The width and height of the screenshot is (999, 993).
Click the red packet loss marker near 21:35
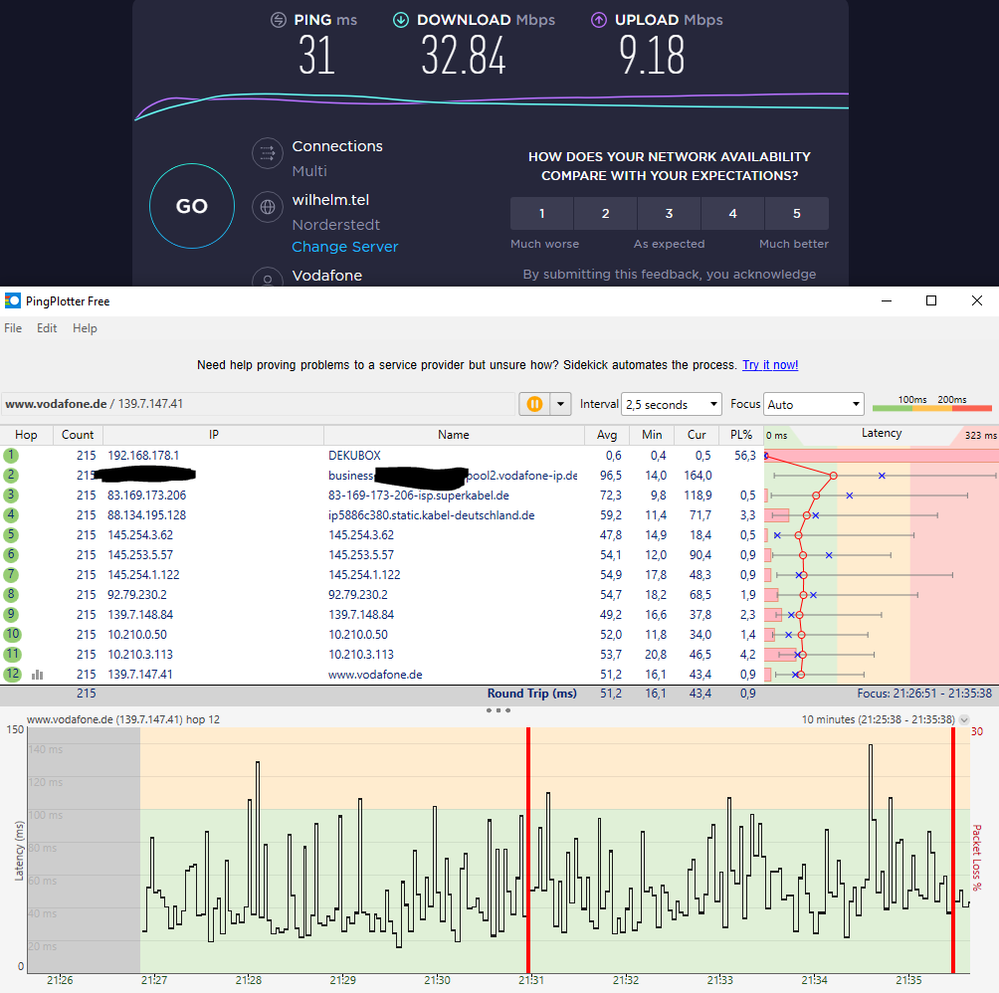pyautogui.click(x=953, y=850)
